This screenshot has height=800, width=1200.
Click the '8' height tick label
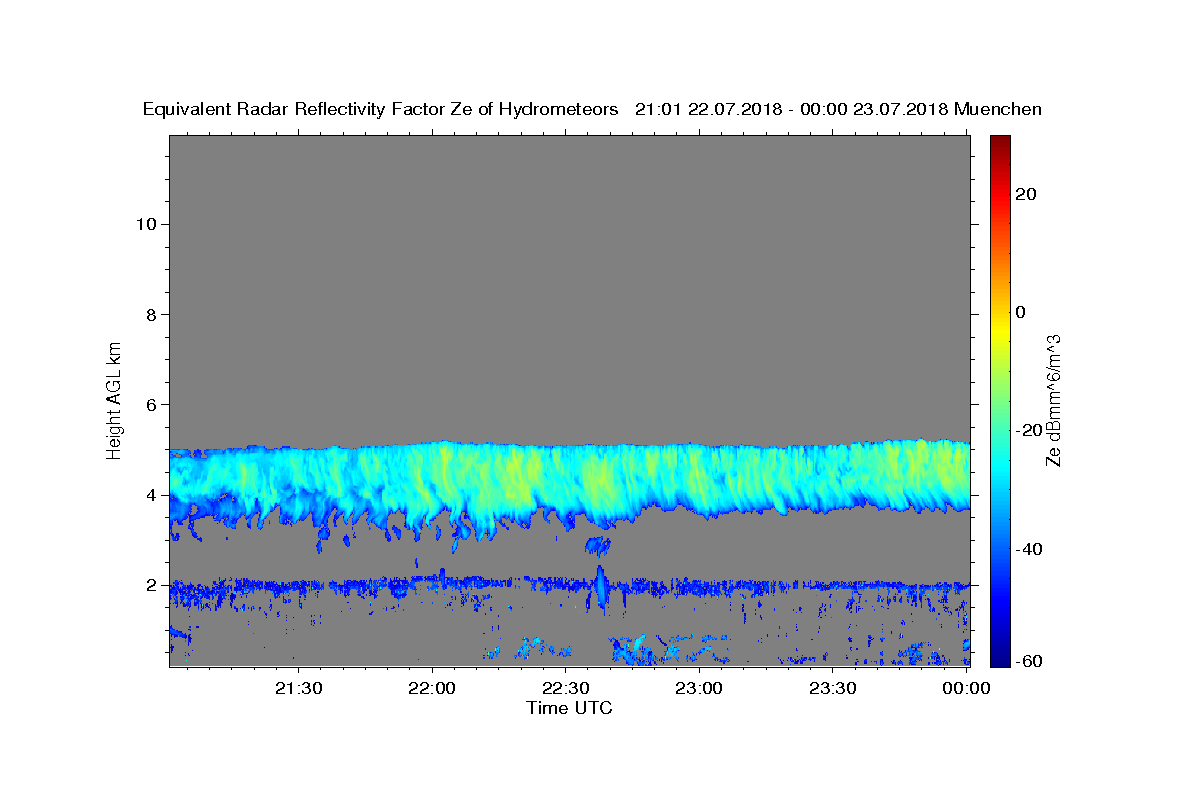[149, 314]
